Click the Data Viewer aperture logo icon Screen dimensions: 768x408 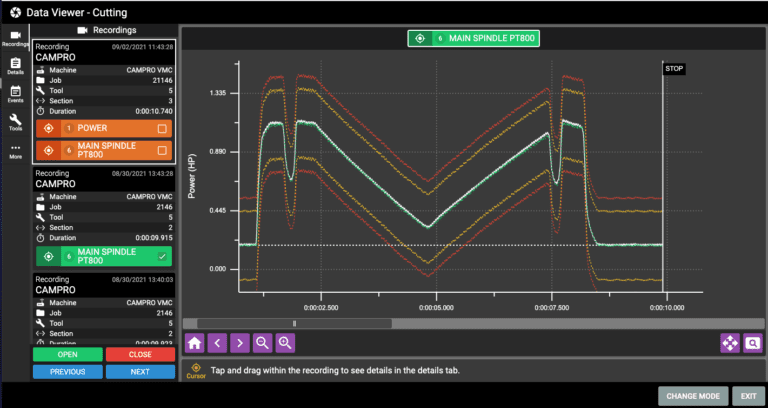point(15,12)
